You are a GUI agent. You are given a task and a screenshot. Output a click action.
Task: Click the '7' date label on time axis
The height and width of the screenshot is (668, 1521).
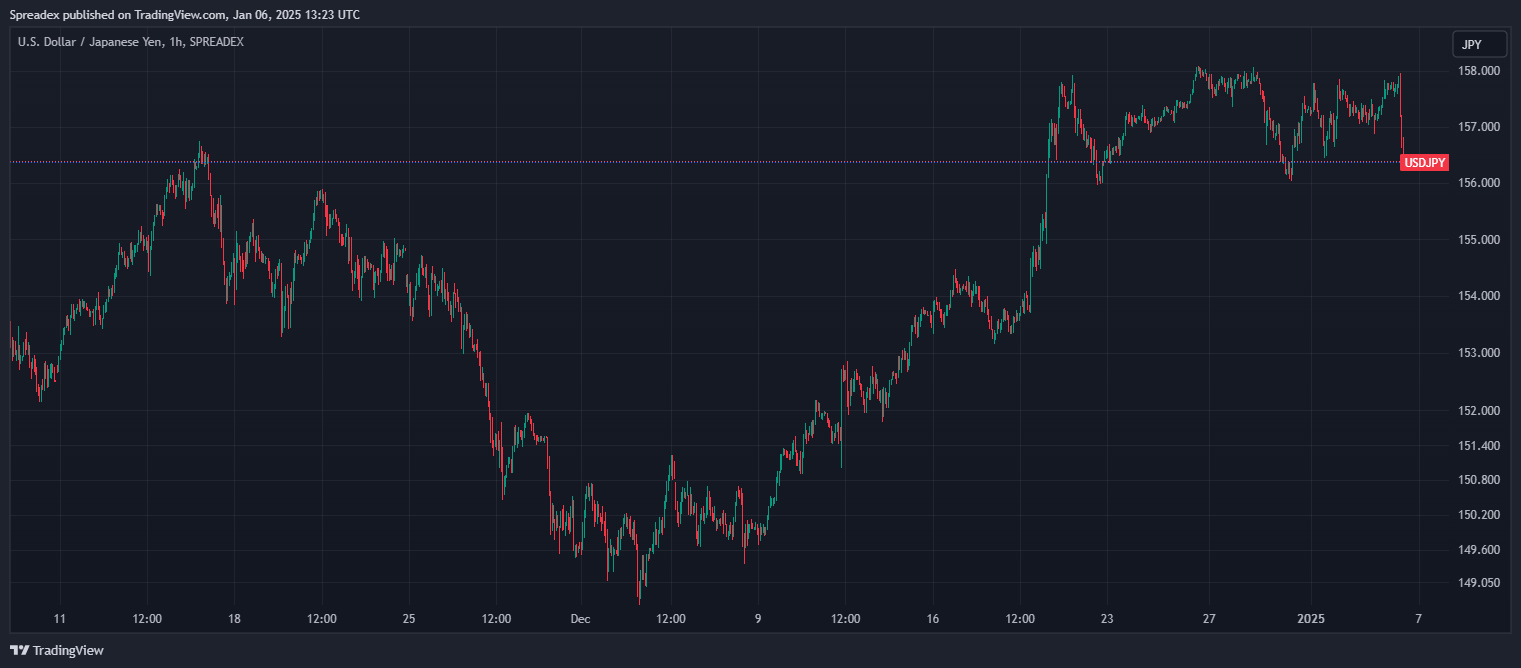pyautogui.click(x=1418, y=619)
